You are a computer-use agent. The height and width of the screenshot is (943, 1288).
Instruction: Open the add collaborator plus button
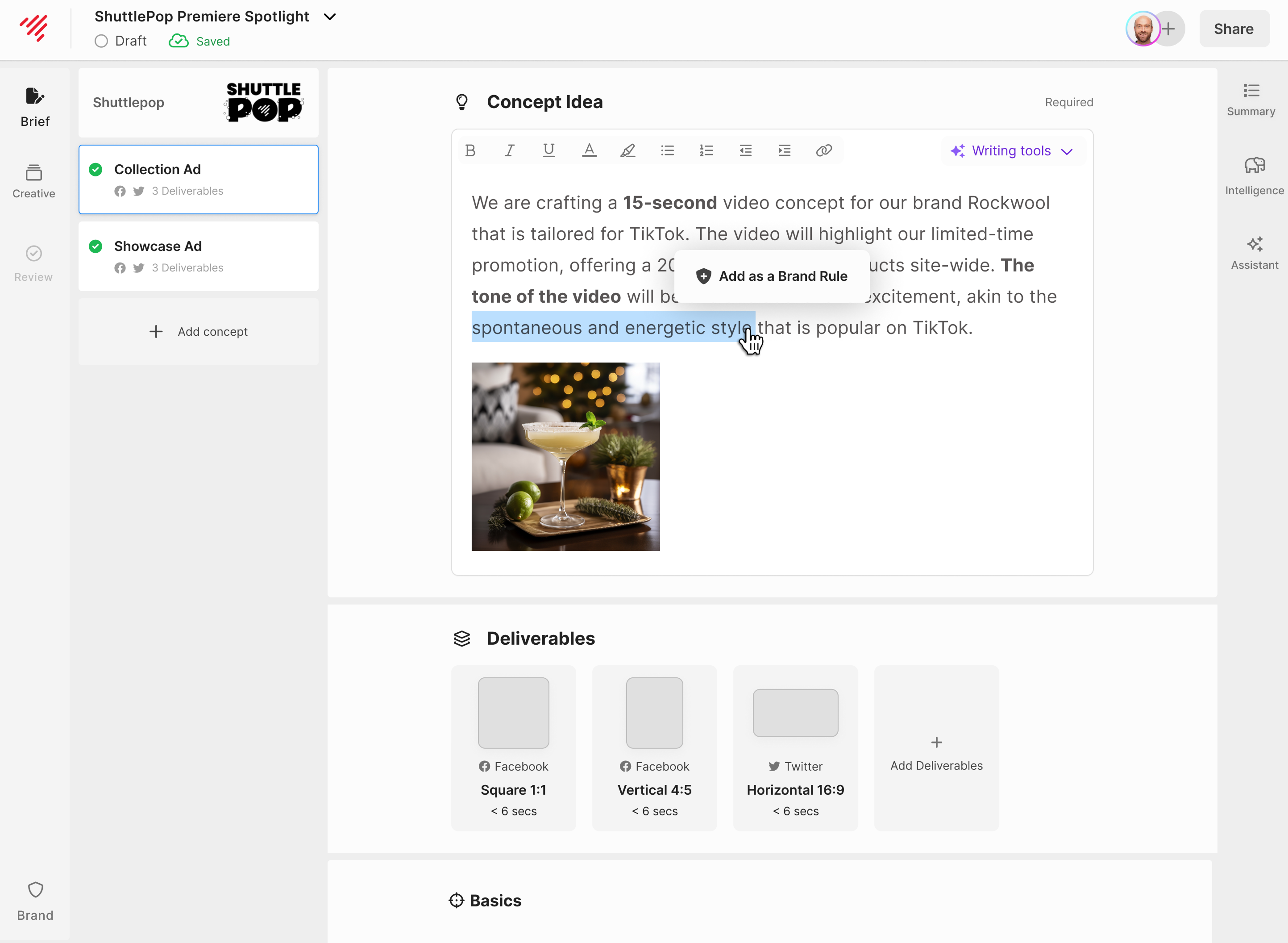[1169, 29]
